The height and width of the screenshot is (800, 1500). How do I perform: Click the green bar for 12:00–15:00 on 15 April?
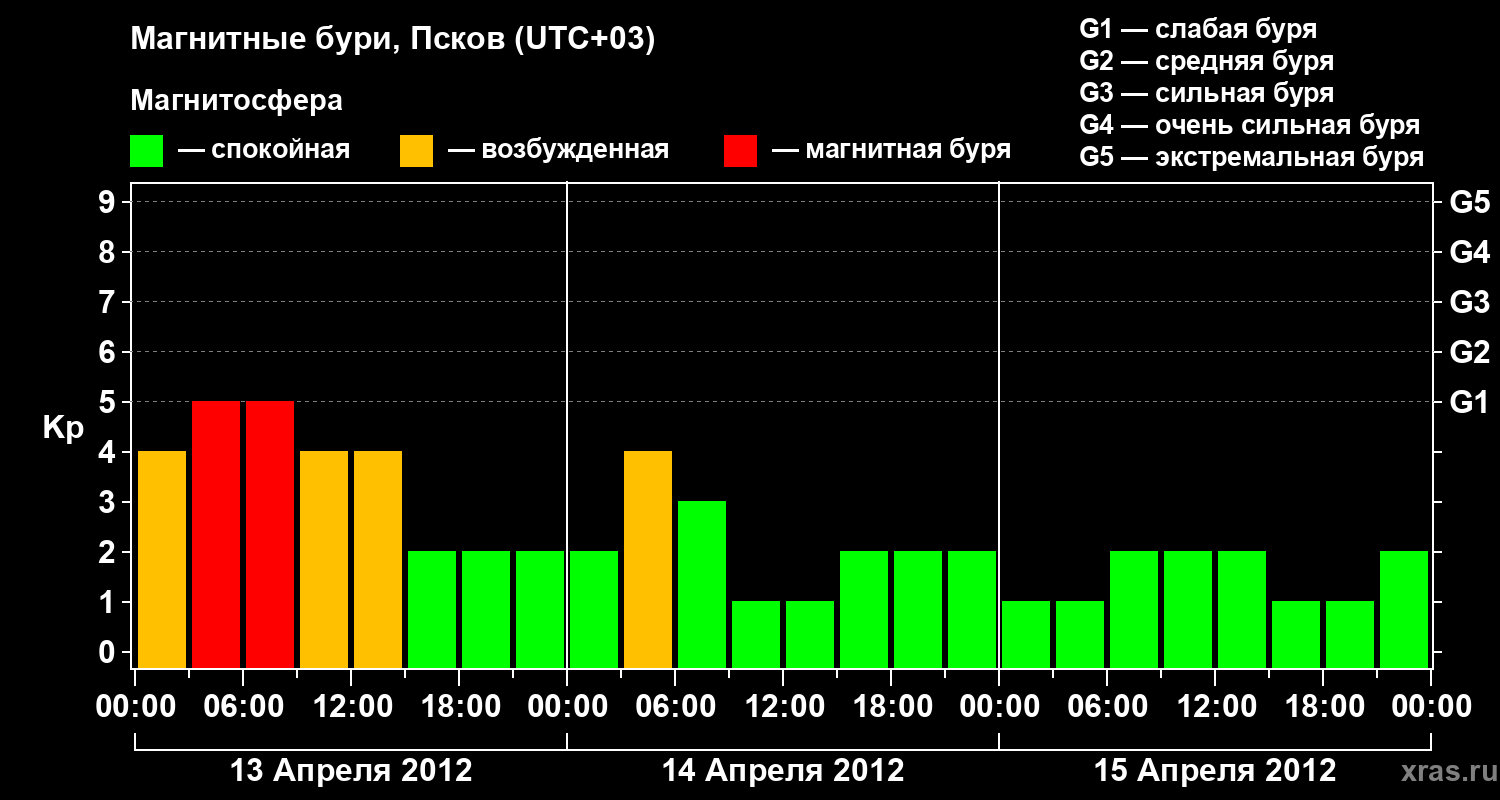click(x=1242, y=609)
